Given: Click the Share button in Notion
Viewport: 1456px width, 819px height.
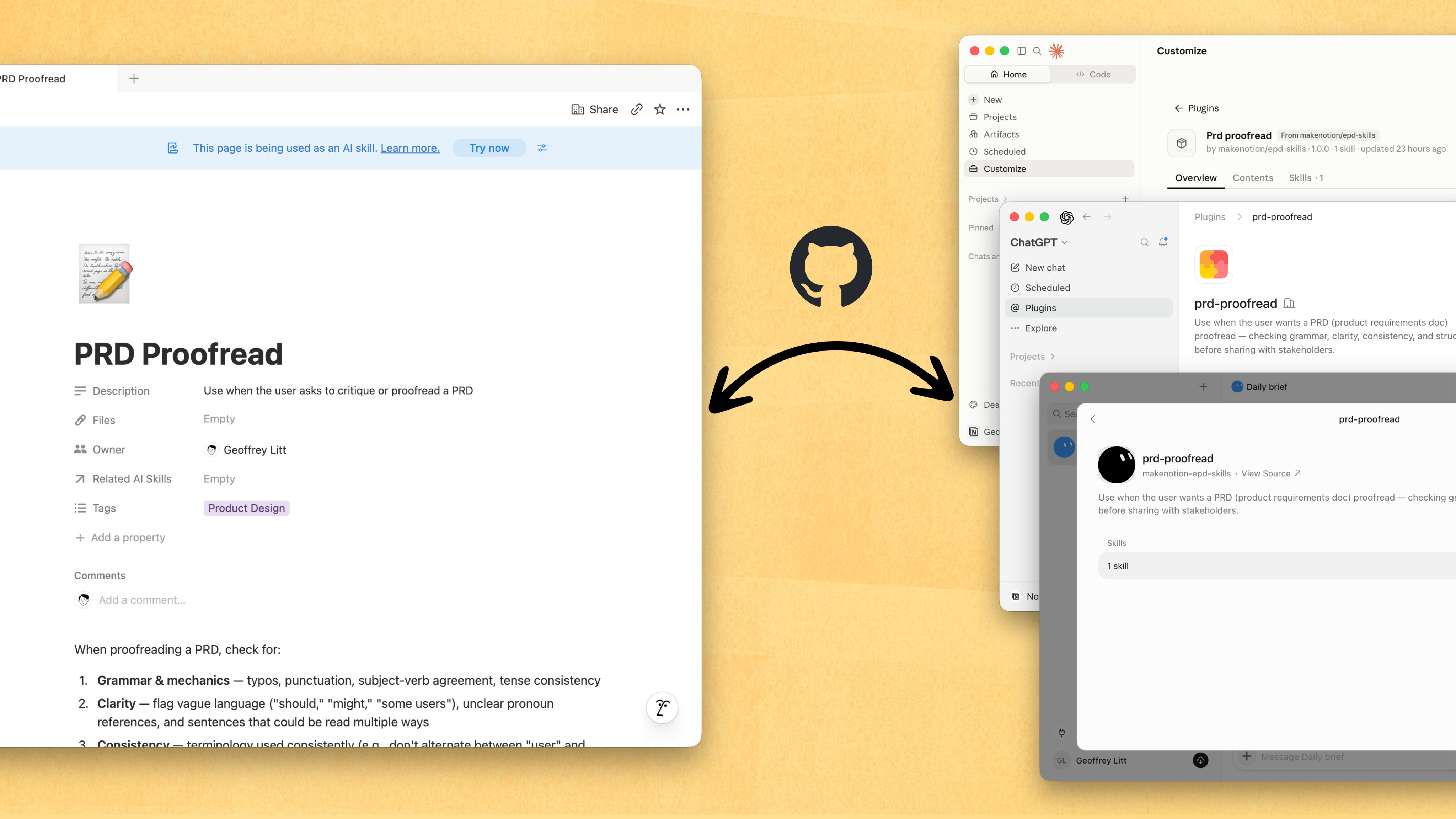Looking at the screenshot, I should (x=595, y=109).
